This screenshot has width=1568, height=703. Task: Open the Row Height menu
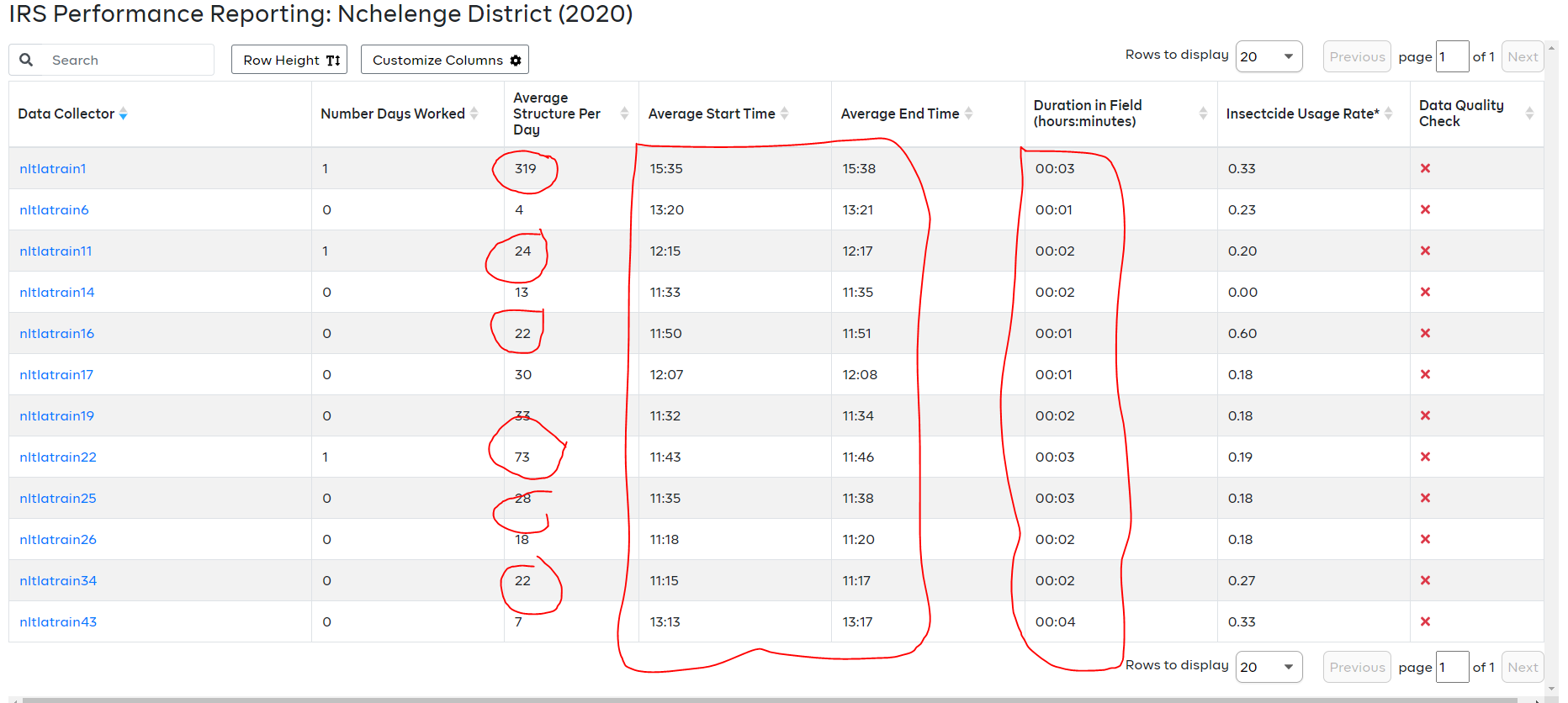pyautogui.click(x=289, y=60)
